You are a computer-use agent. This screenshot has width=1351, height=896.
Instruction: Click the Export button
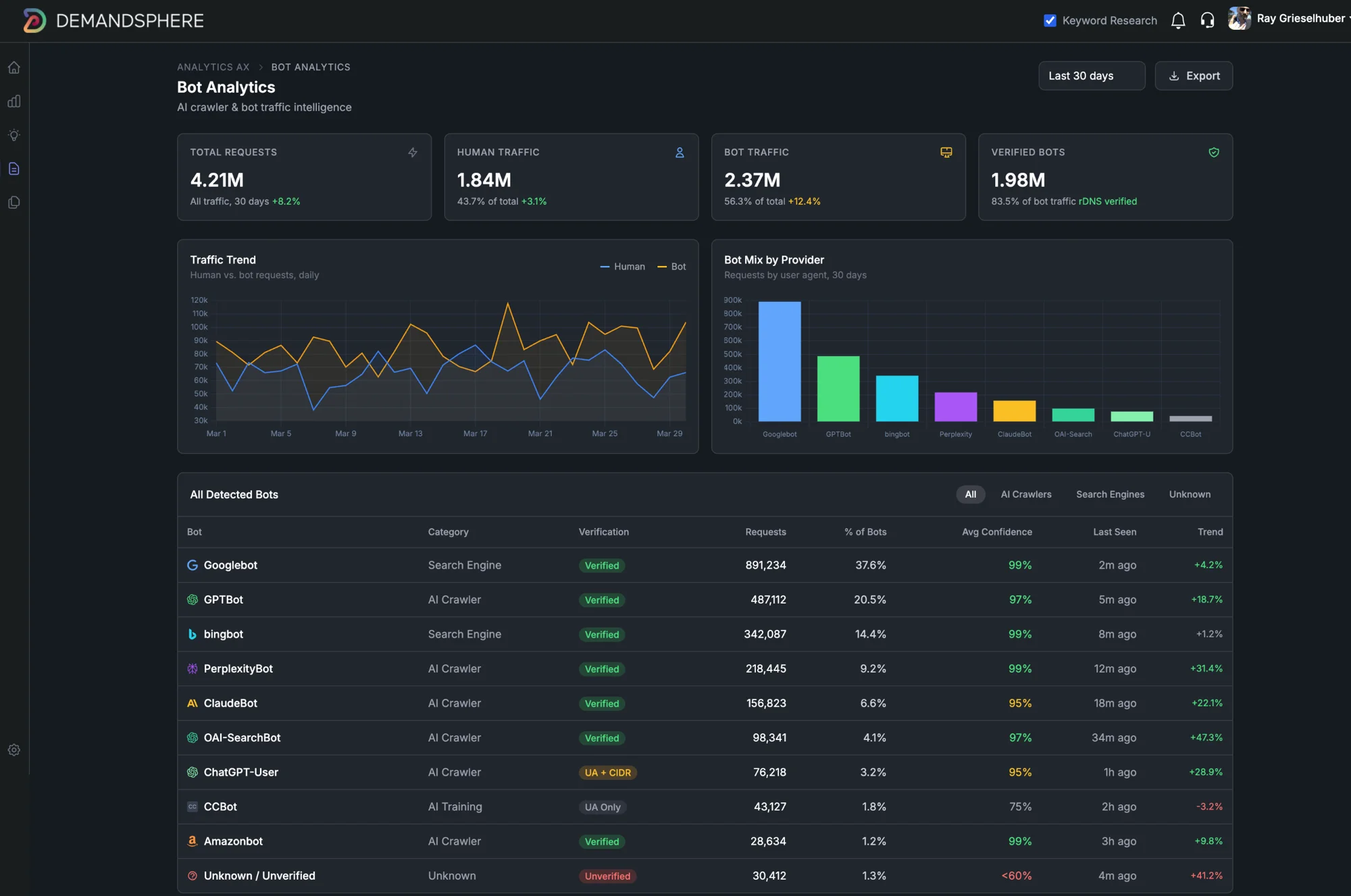tap(1194, 76)
